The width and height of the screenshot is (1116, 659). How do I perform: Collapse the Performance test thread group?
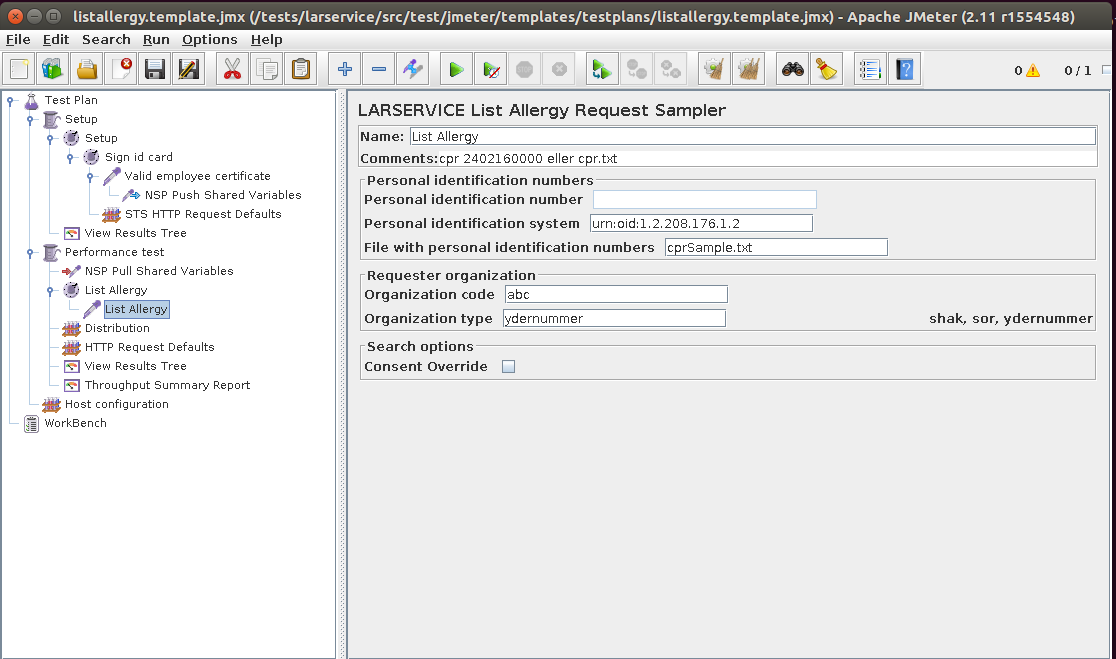(31, 253)
